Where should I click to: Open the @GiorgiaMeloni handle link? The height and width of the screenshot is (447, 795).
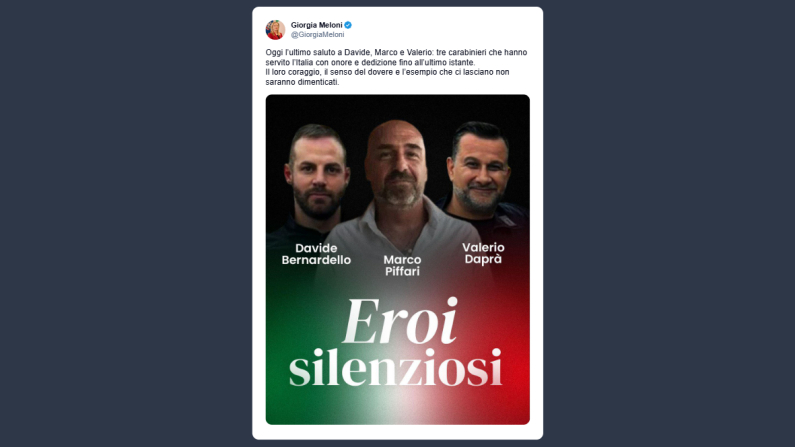click(x=317, y=34)
